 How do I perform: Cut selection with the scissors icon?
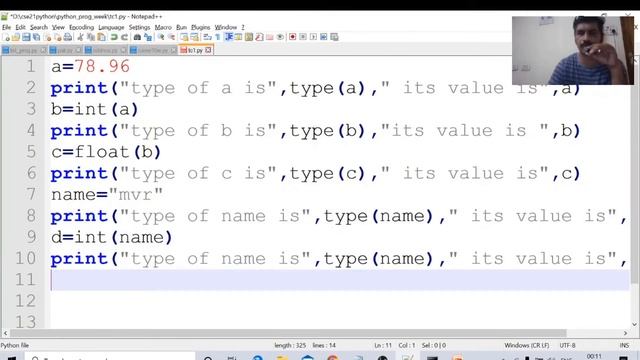coord(80,37)
